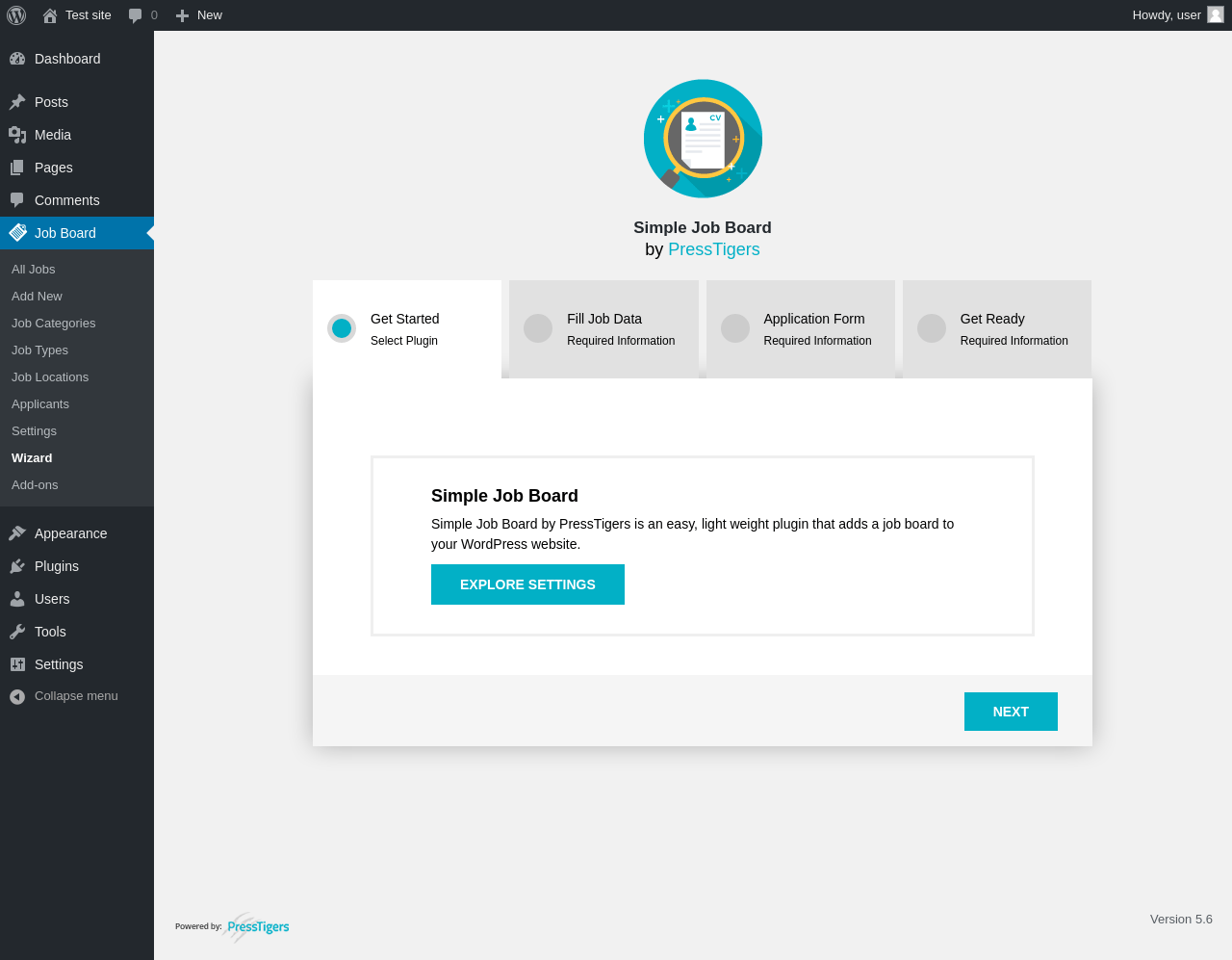Click the Version 5.6 footer text
The image size is (1232, 960).
click(x=1181, y=920)
